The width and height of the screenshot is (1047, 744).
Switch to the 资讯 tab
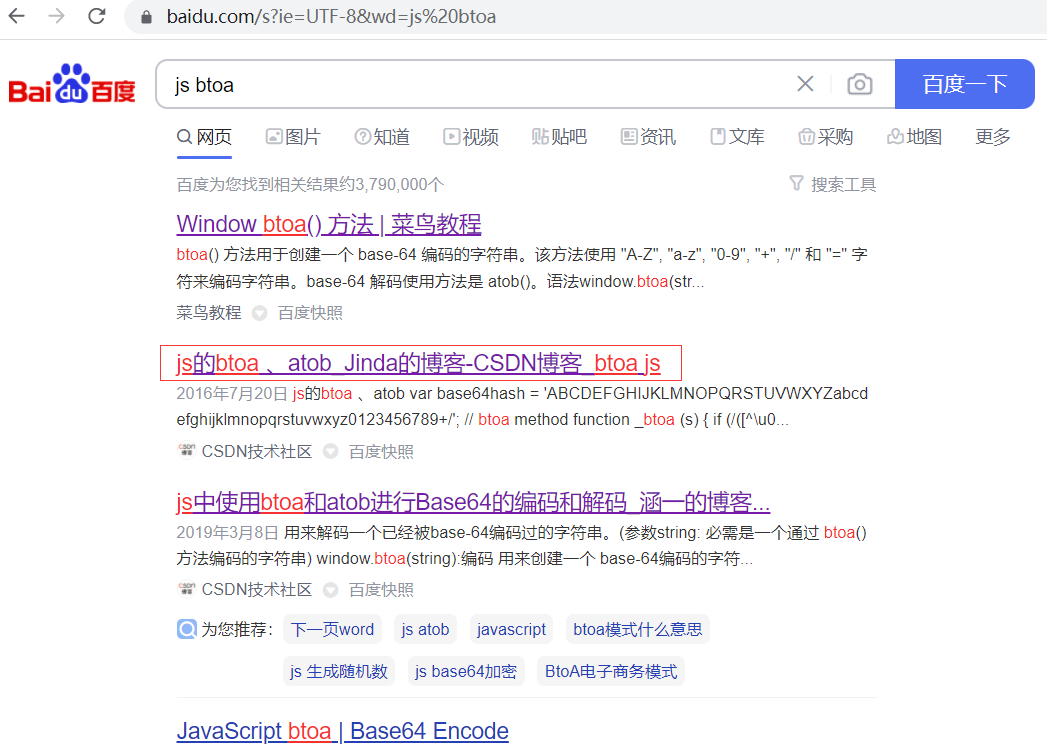(648, 137)
